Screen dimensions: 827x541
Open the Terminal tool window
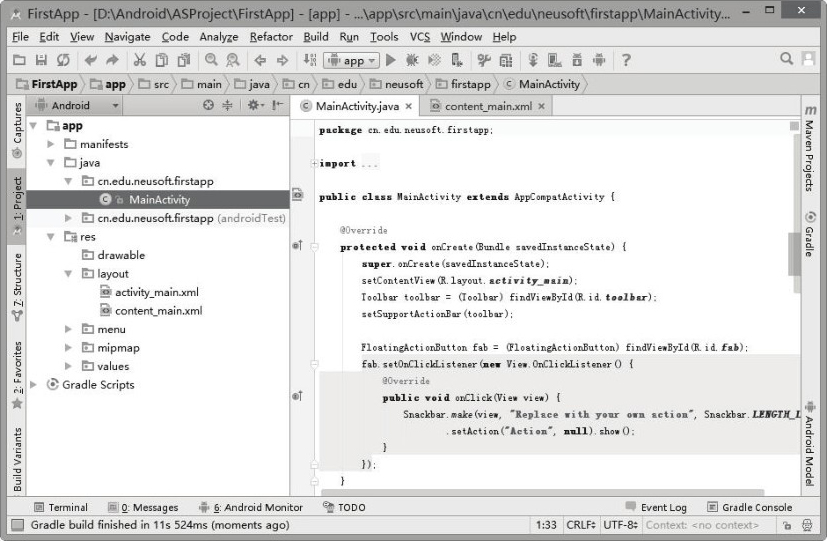61,507
